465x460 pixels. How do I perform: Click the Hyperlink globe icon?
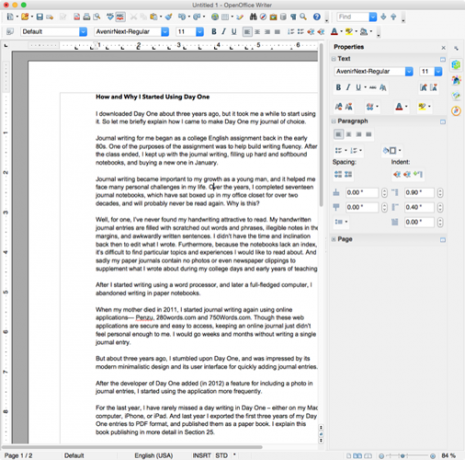coord(215,17)
